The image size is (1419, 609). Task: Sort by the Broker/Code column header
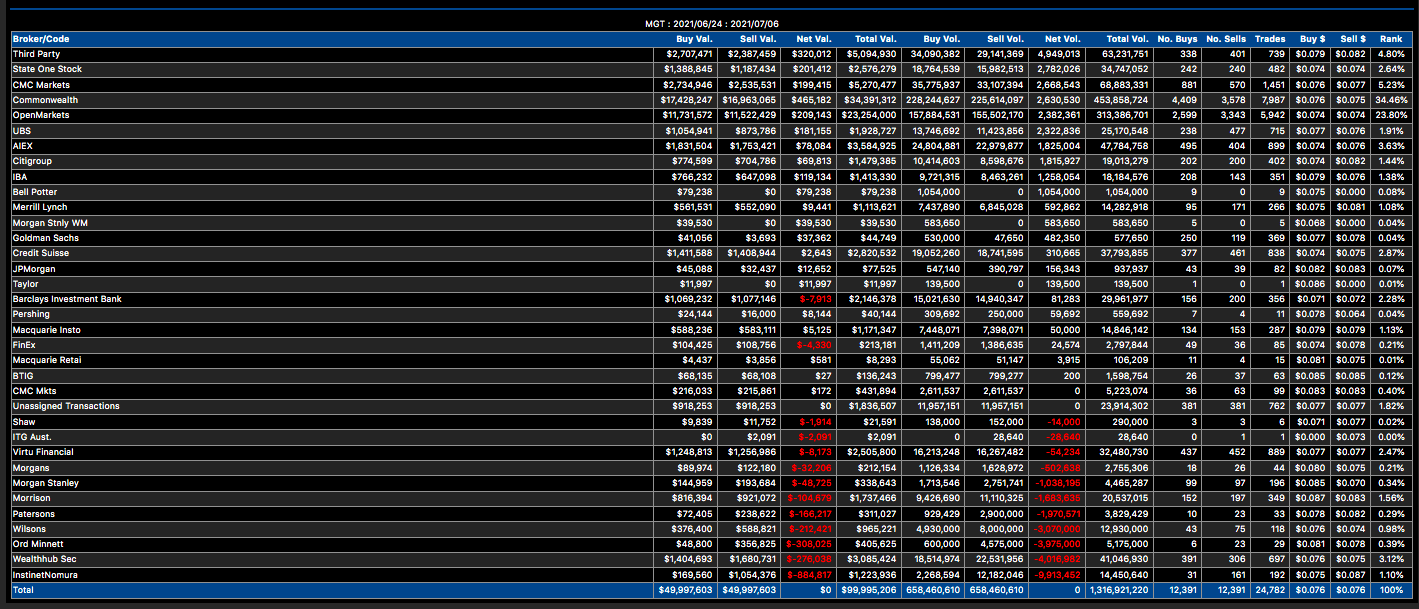(x=41, y=39)
